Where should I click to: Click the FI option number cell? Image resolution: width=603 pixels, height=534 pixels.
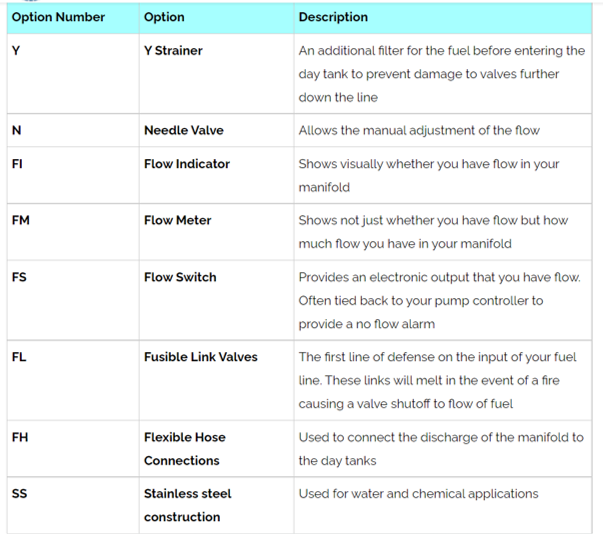pyautogui.click(x=18, y=163)
